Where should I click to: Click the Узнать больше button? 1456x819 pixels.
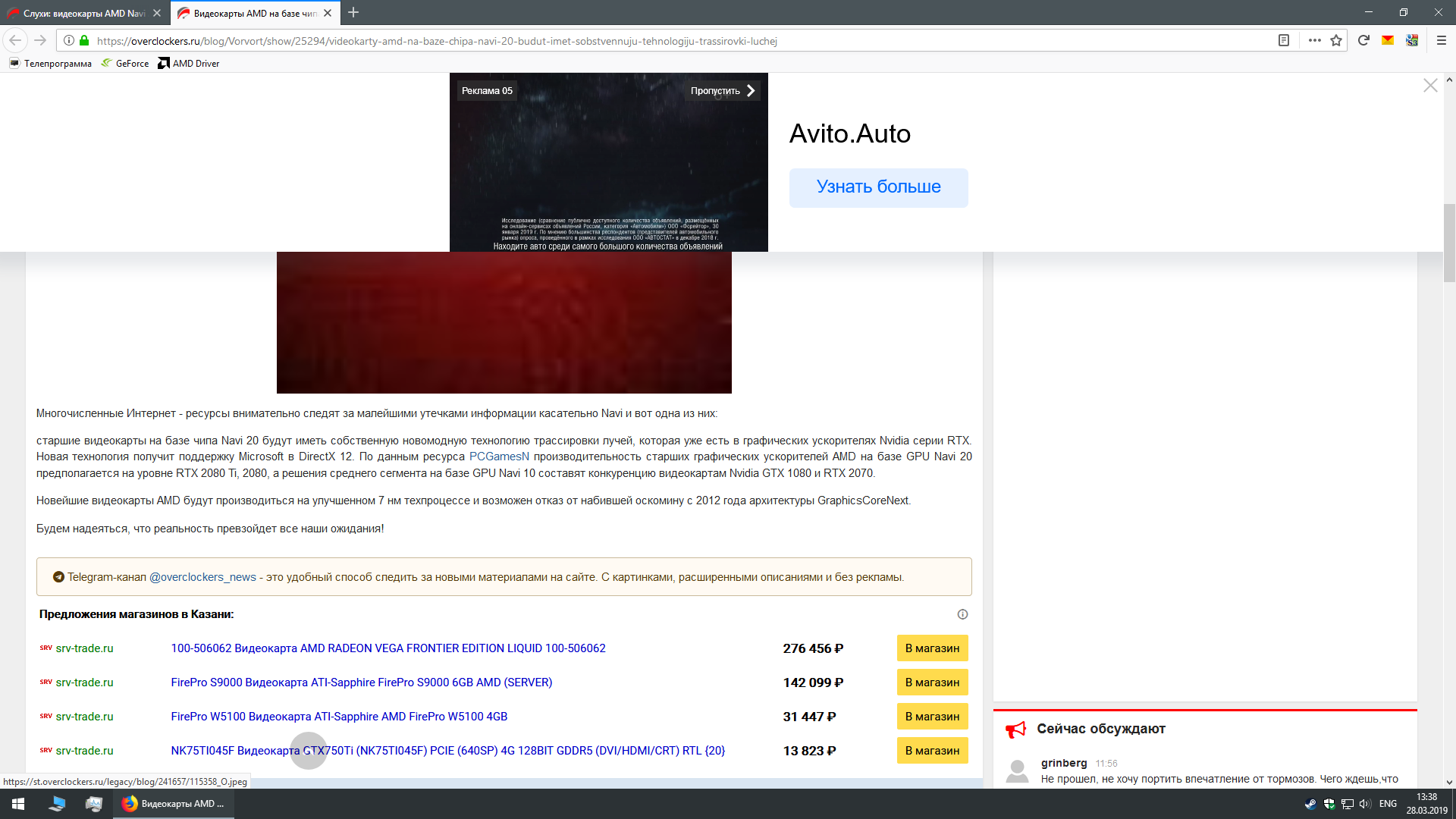click(x=878, y=187)
